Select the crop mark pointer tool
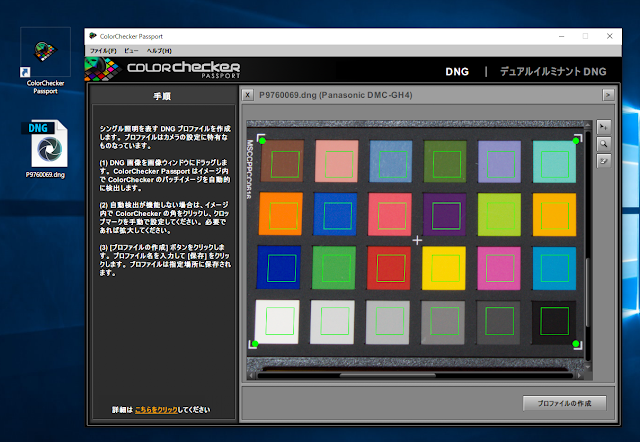The image size is (640, 442). click(603, 127)
